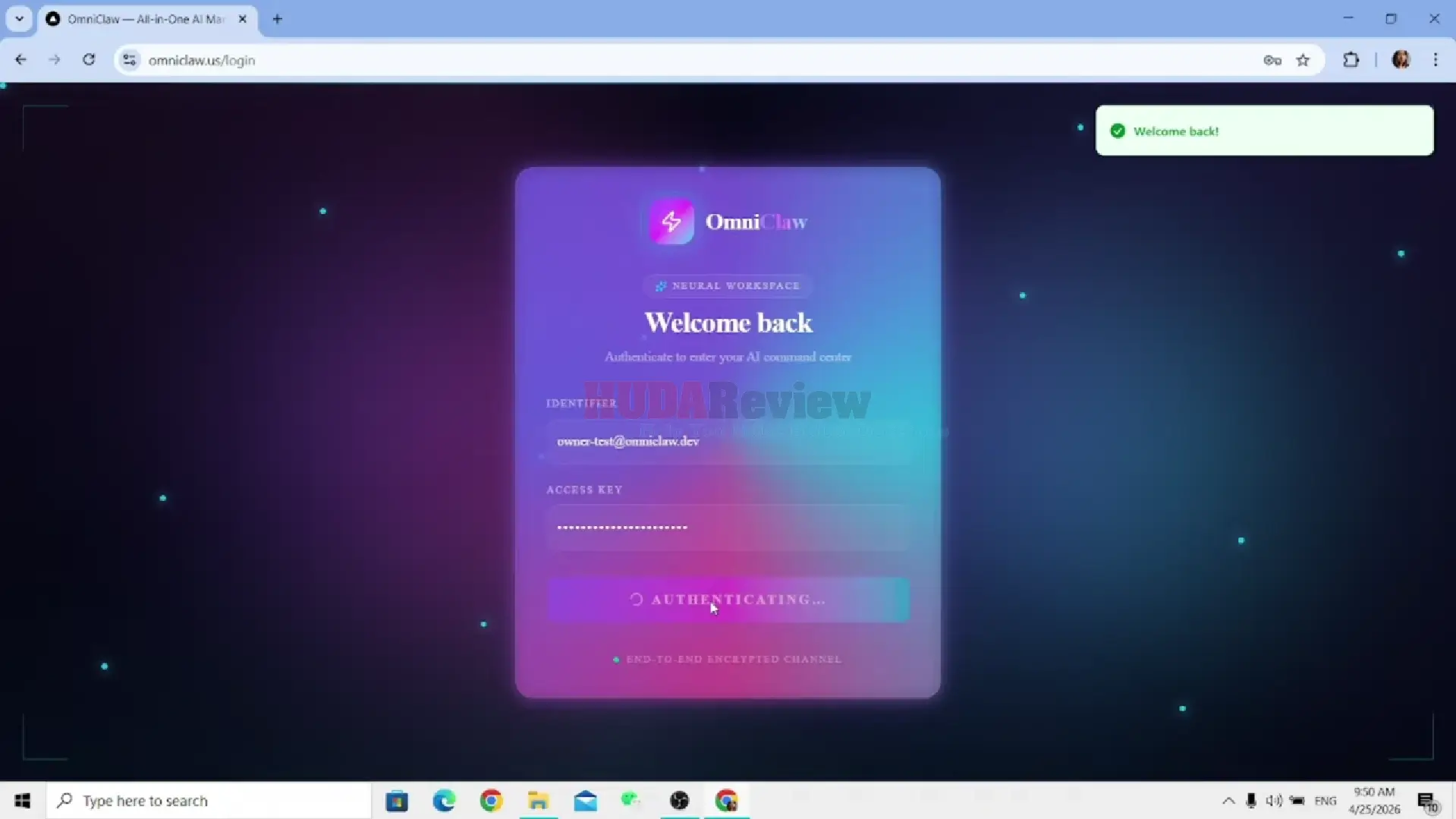Click the microphone tray icon
Viewport: 1456px width, 819px height.
1251,801
